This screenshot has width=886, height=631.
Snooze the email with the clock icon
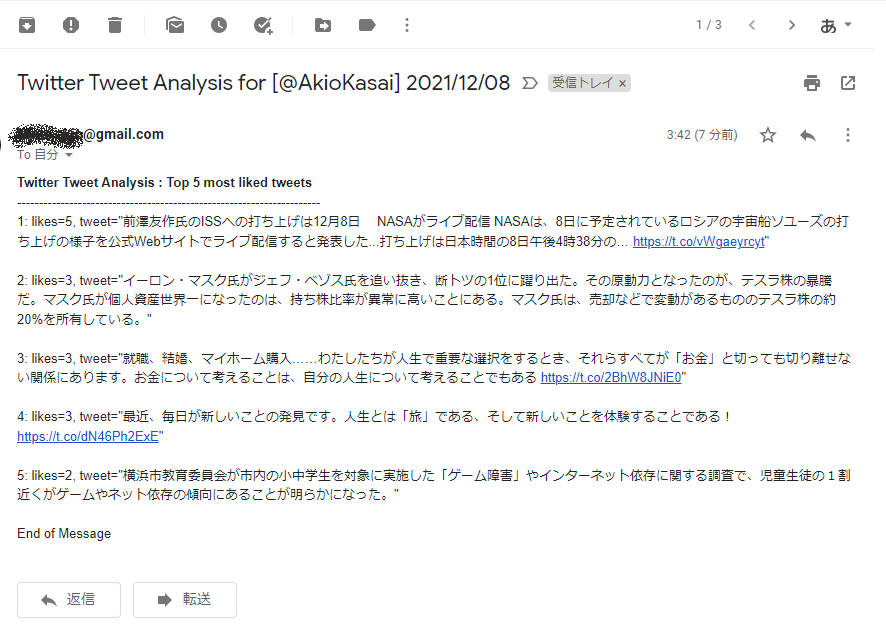pyautogui.click(x=219, y=25)
